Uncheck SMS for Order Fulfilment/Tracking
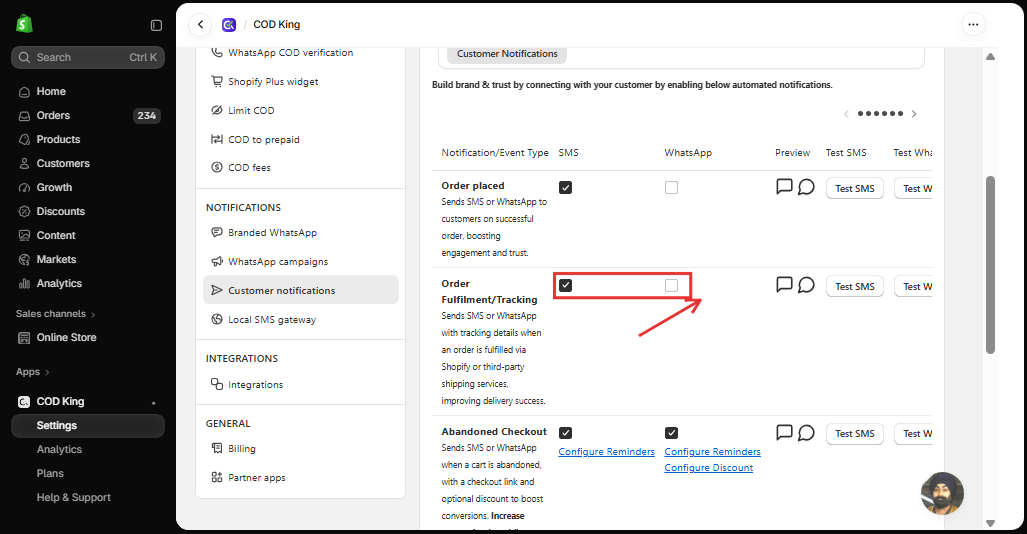Viewport: 1027px width, 534px height. point(565,286)
